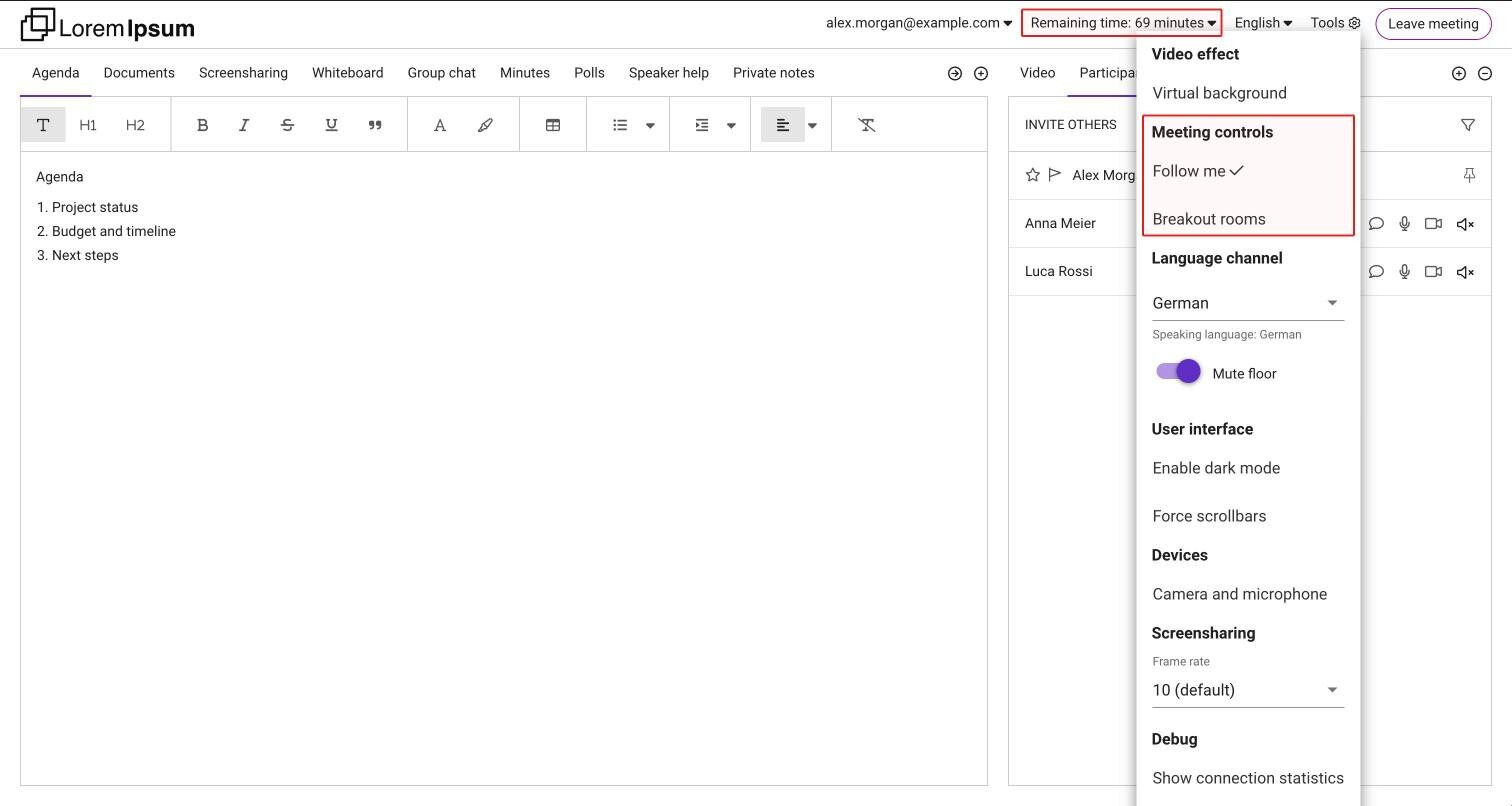
Task: Toggle italic text formatting
Action: click(244, 125)
